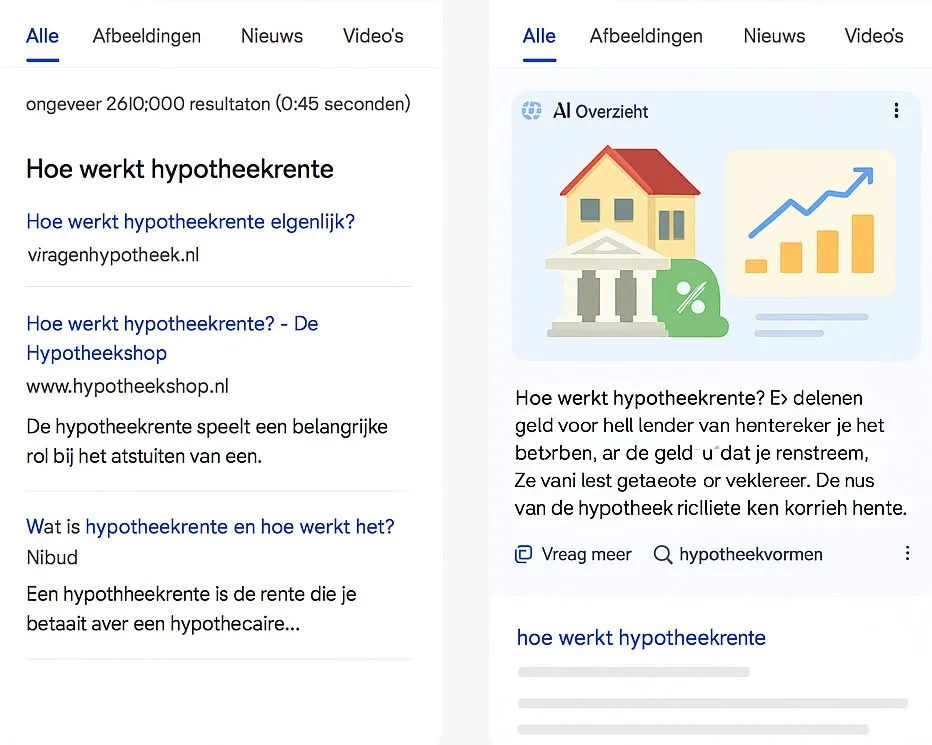Click the Nibud result 'Wat is hypotheekrente'

click(211, 526)
